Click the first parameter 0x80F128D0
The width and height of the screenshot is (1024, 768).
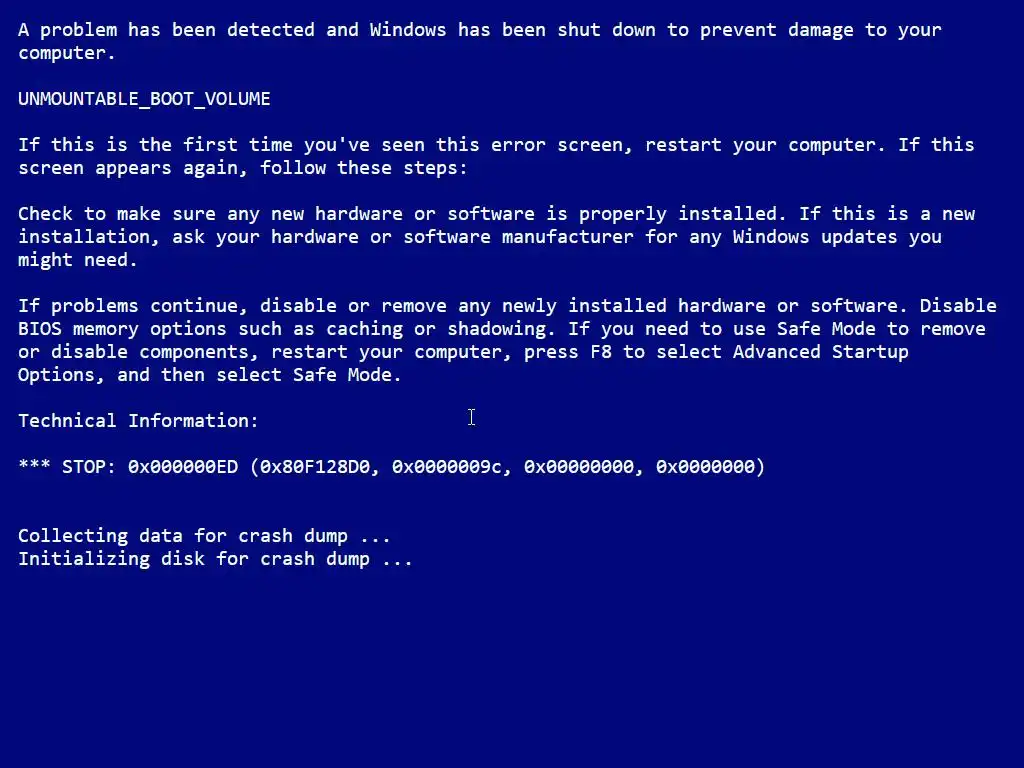click(x=315, y=466)
